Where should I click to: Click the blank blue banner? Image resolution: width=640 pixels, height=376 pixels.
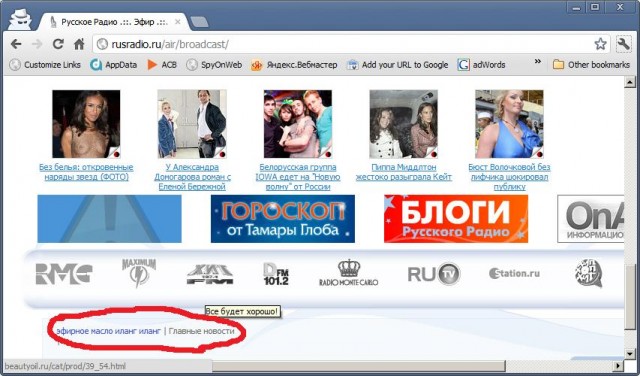click(x=109, y=219)
